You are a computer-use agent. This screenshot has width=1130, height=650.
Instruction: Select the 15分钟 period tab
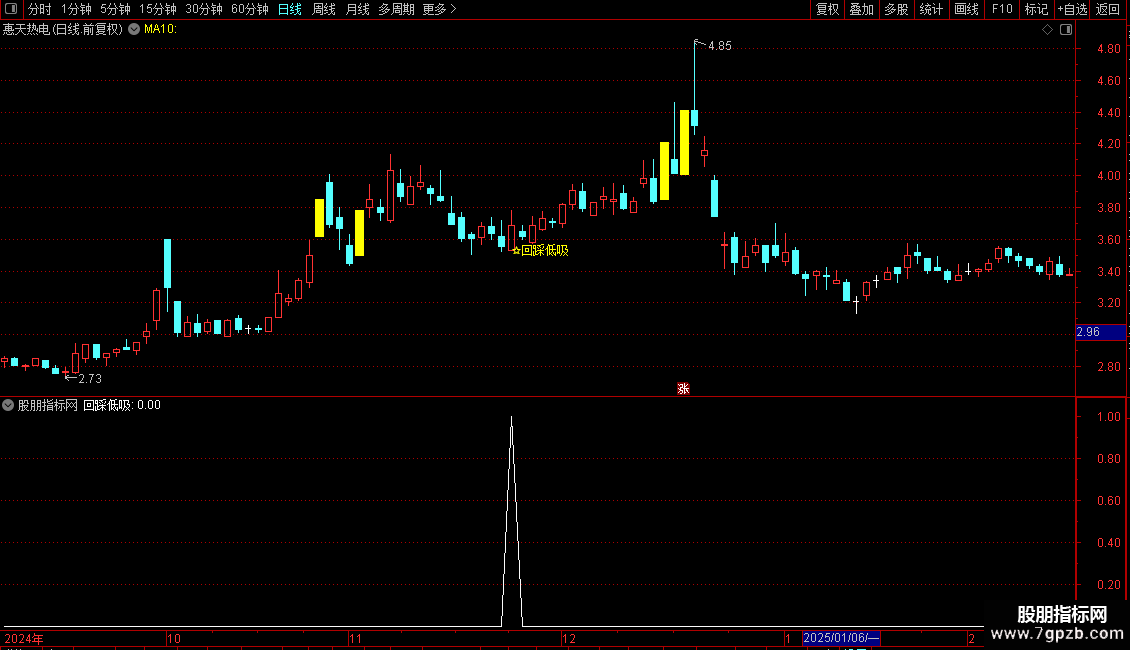click(x=158, y=9)
